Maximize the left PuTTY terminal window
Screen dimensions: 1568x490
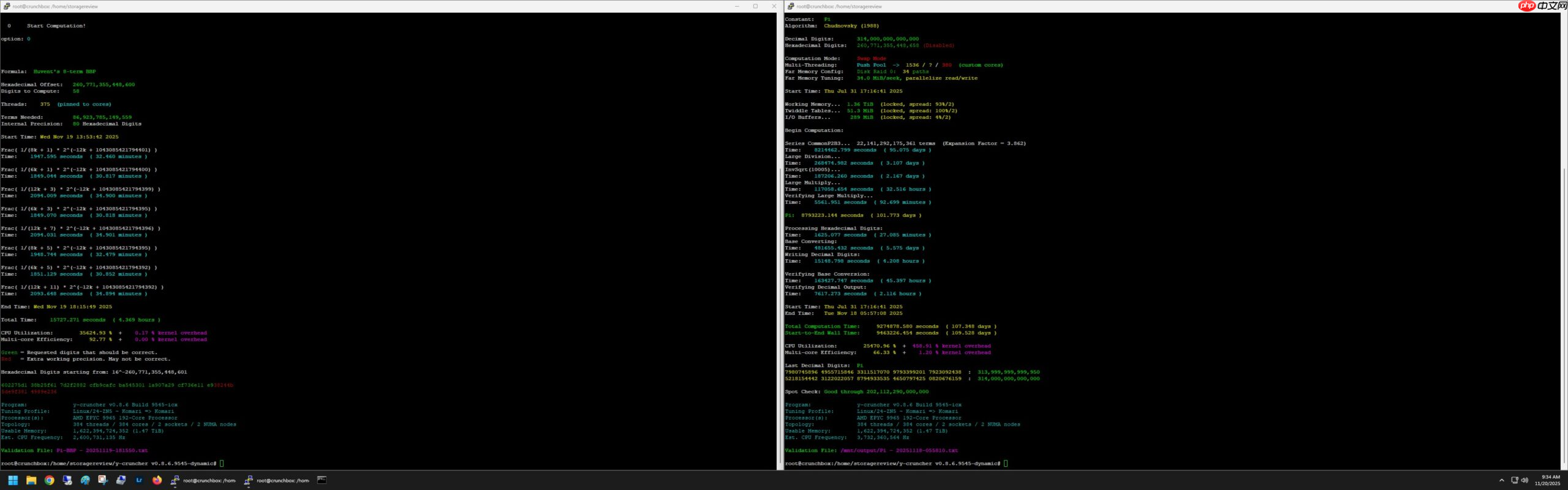tap(755, 6)
